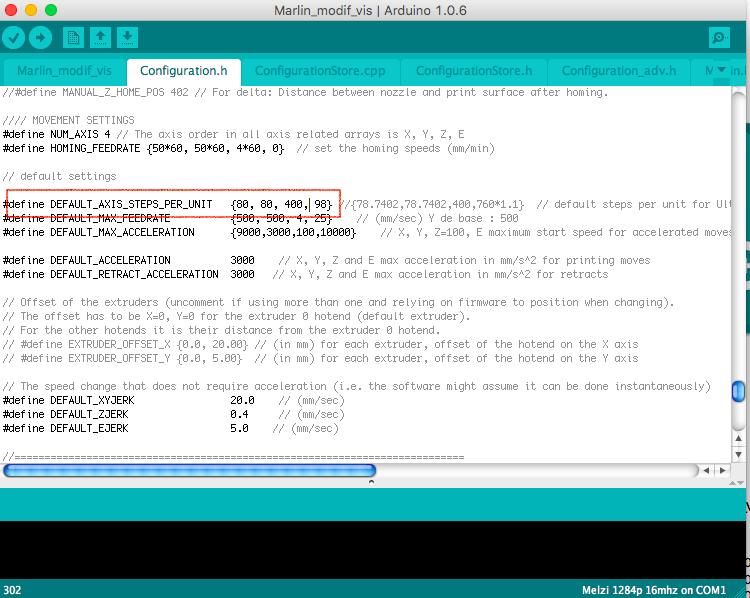Click the console resize handle below editor

point(371,482)
